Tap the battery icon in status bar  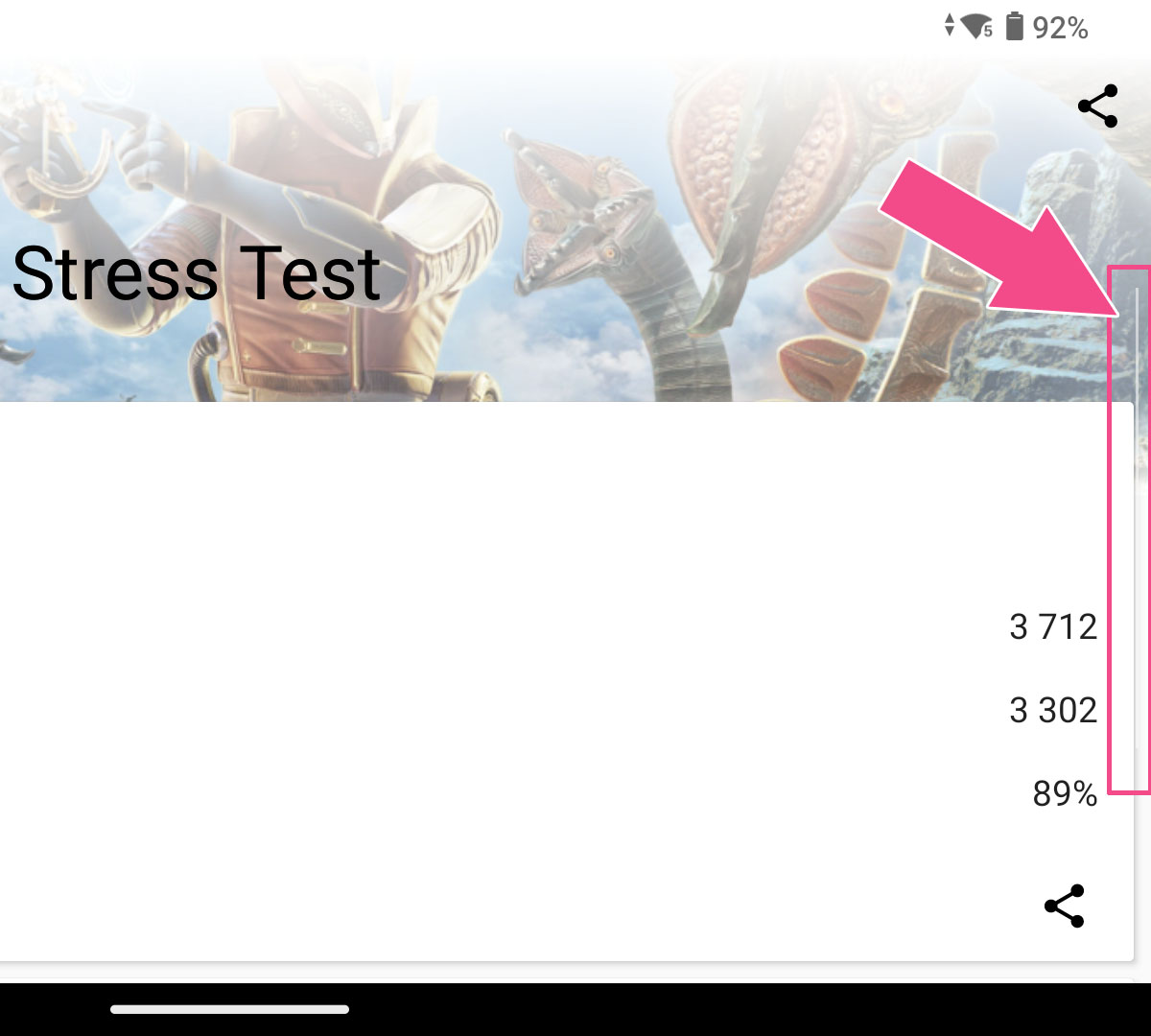1014,26
